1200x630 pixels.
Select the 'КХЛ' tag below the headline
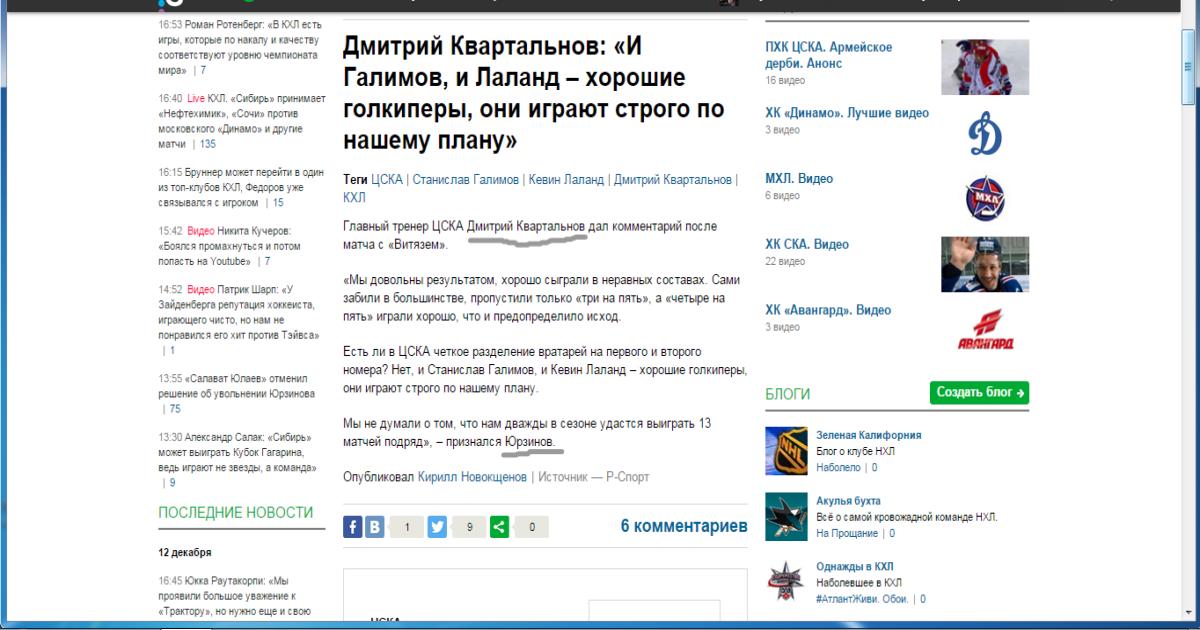pyautogui.click(x=354, y=198)
